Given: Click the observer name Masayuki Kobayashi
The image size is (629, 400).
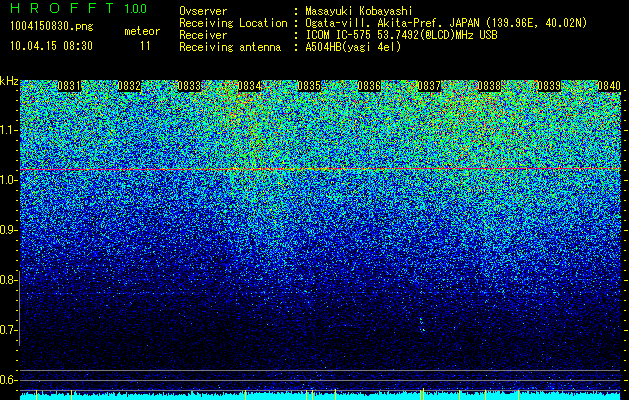Looking at the screenshot, I should (x=359, y=11).
